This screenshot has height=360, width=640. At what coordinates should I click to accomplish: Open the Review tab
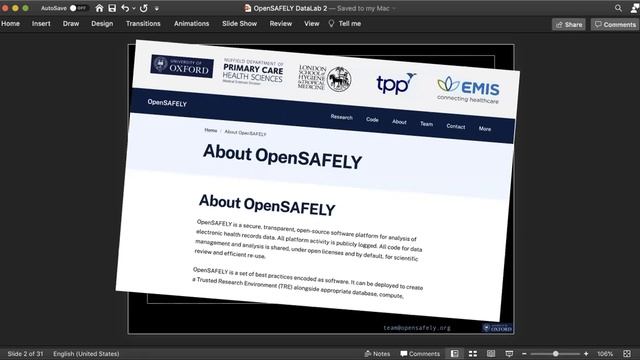pos(281,24)
